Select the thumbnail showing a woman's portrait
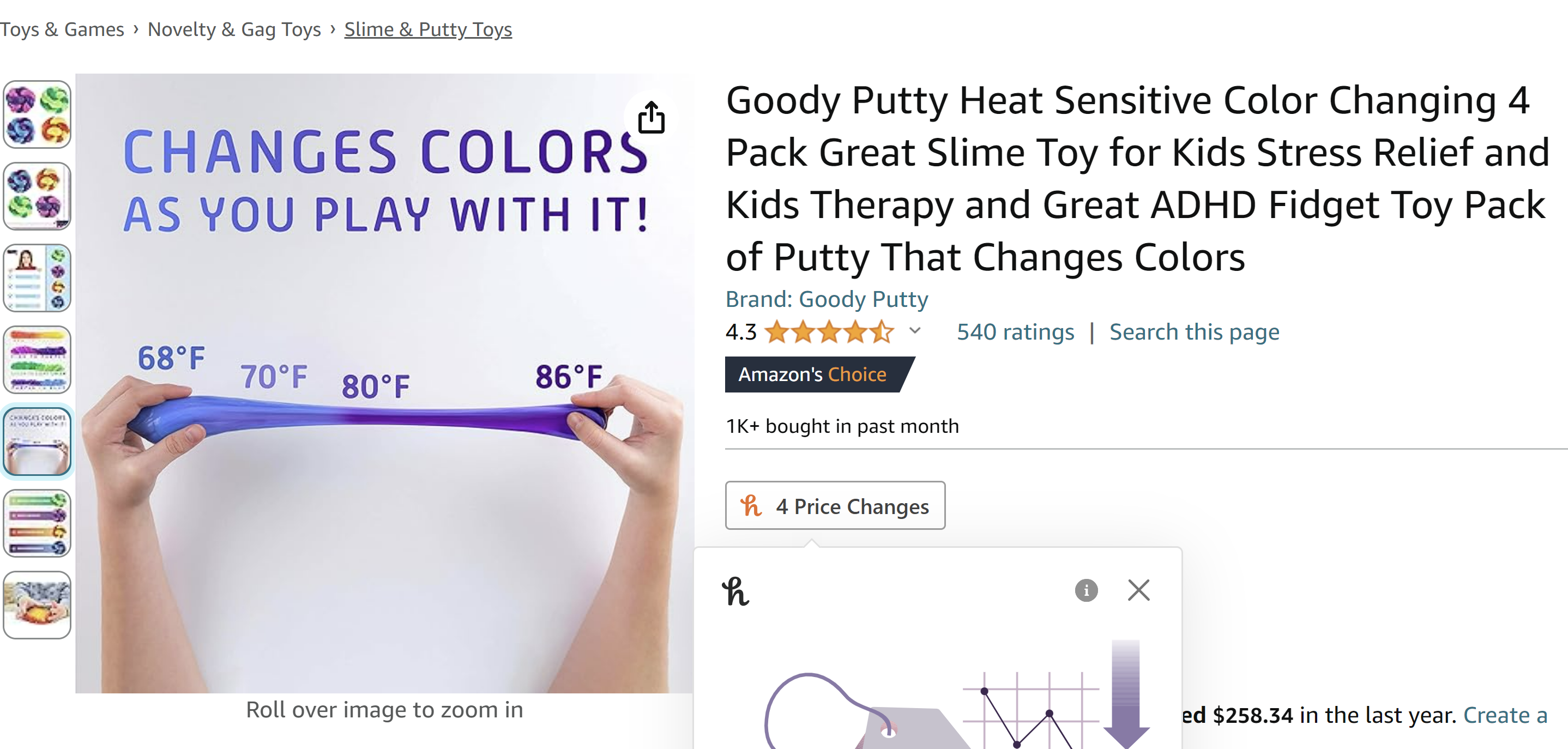The width and height of the screenshot is (1568, 749). click(37, 278)
